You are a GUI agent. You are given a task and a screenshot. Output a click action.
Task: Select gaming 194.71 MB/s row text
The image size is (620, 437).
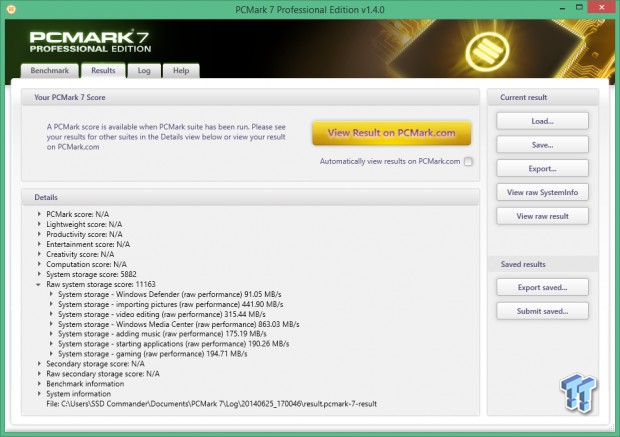(x=153, y=354)
